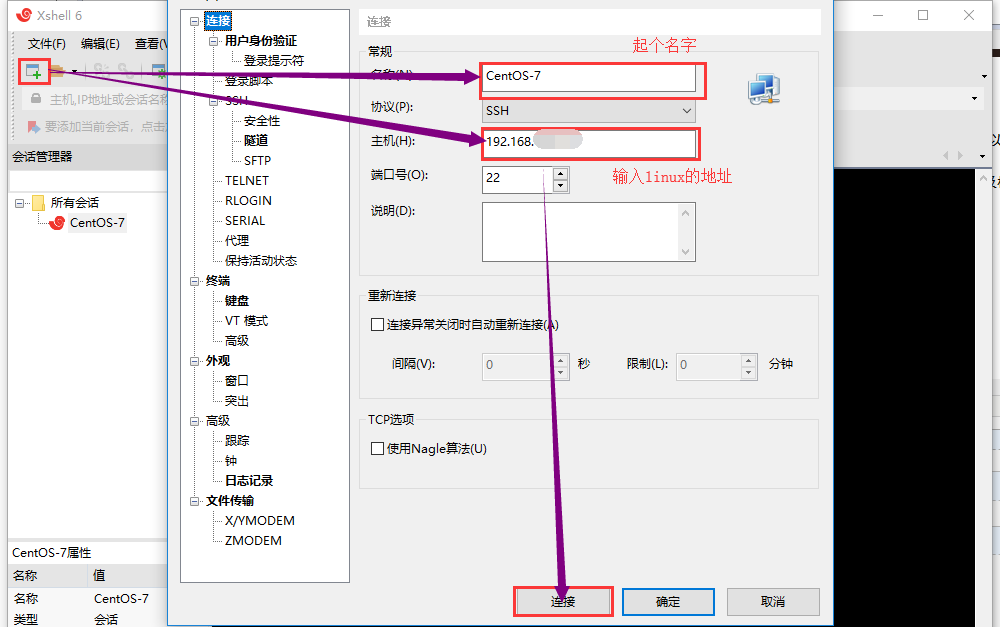Click the 取消 button
The height and width of the screenshot is (627, 1000).
tap(773, 601)
